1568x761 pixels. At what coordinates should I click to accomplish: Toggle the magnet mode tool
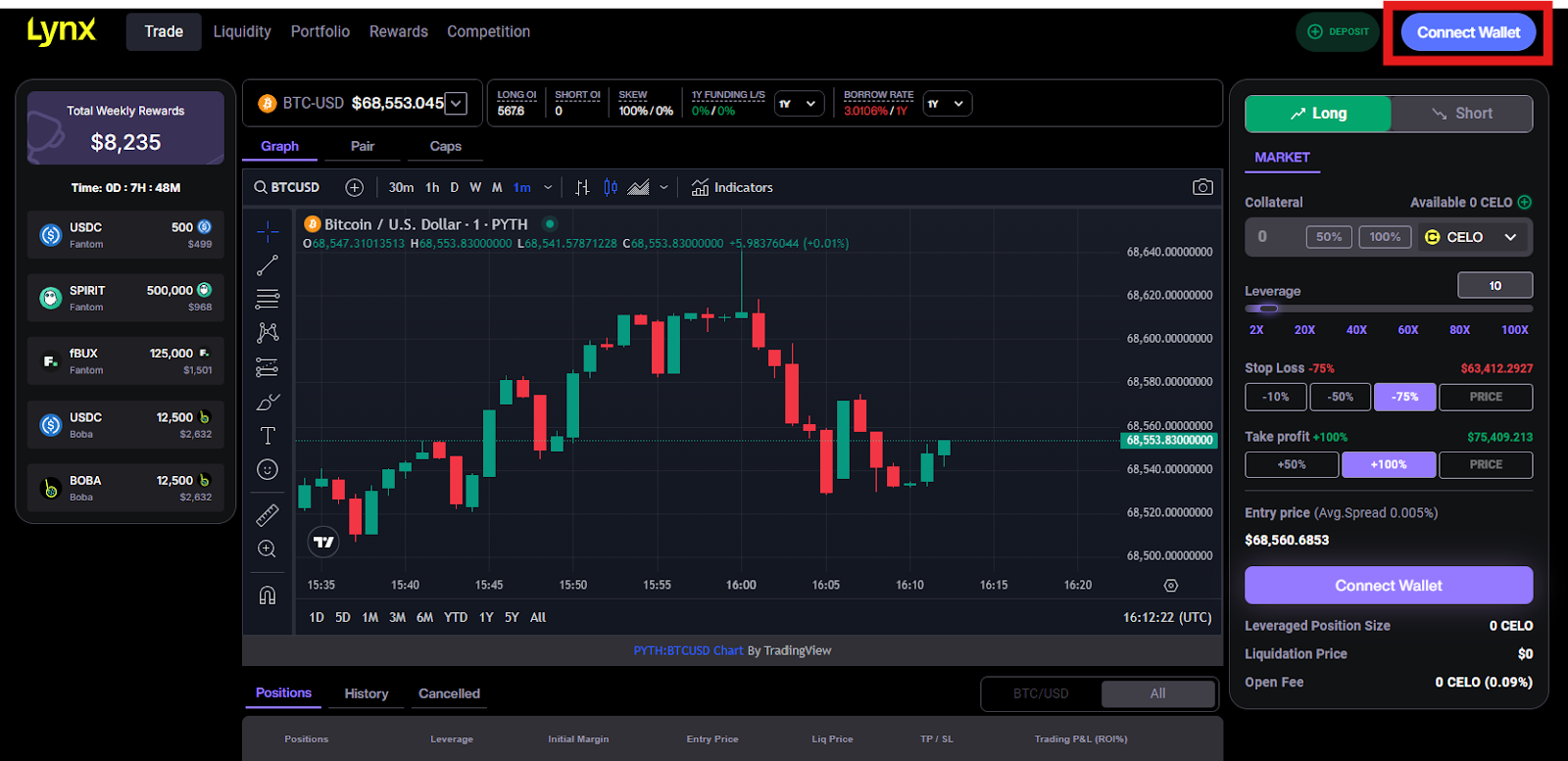pos(268,595)
